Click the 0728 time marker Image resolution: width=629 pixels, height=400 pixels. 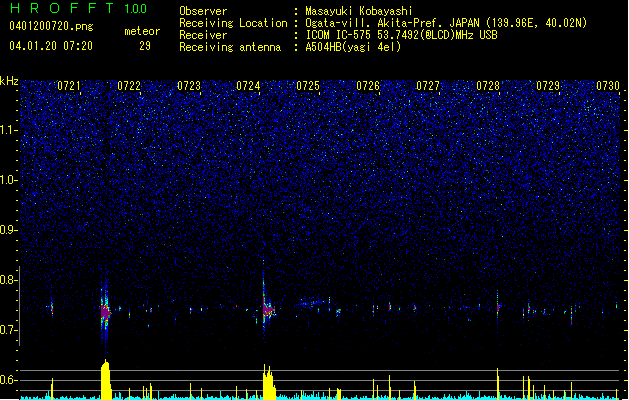(x=488, y=86)
